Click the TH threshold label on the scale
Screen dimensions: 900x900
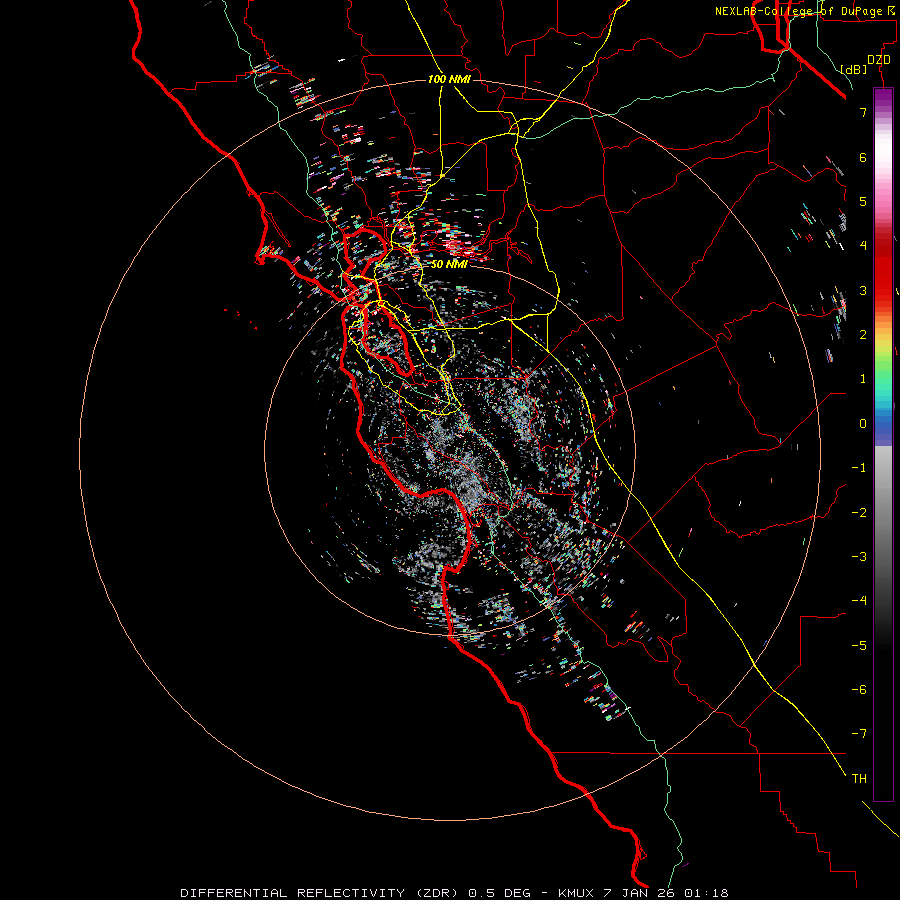[x=859, y=778]
